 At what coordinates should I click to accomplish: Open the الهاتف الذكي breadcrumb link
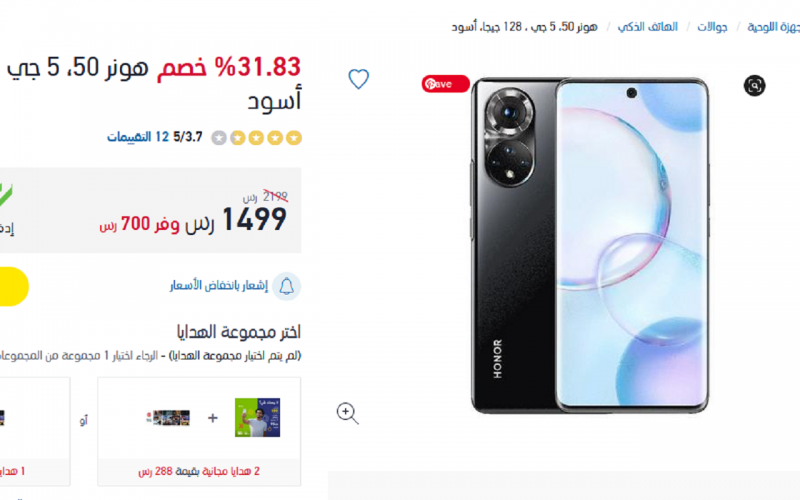(647, 27)
